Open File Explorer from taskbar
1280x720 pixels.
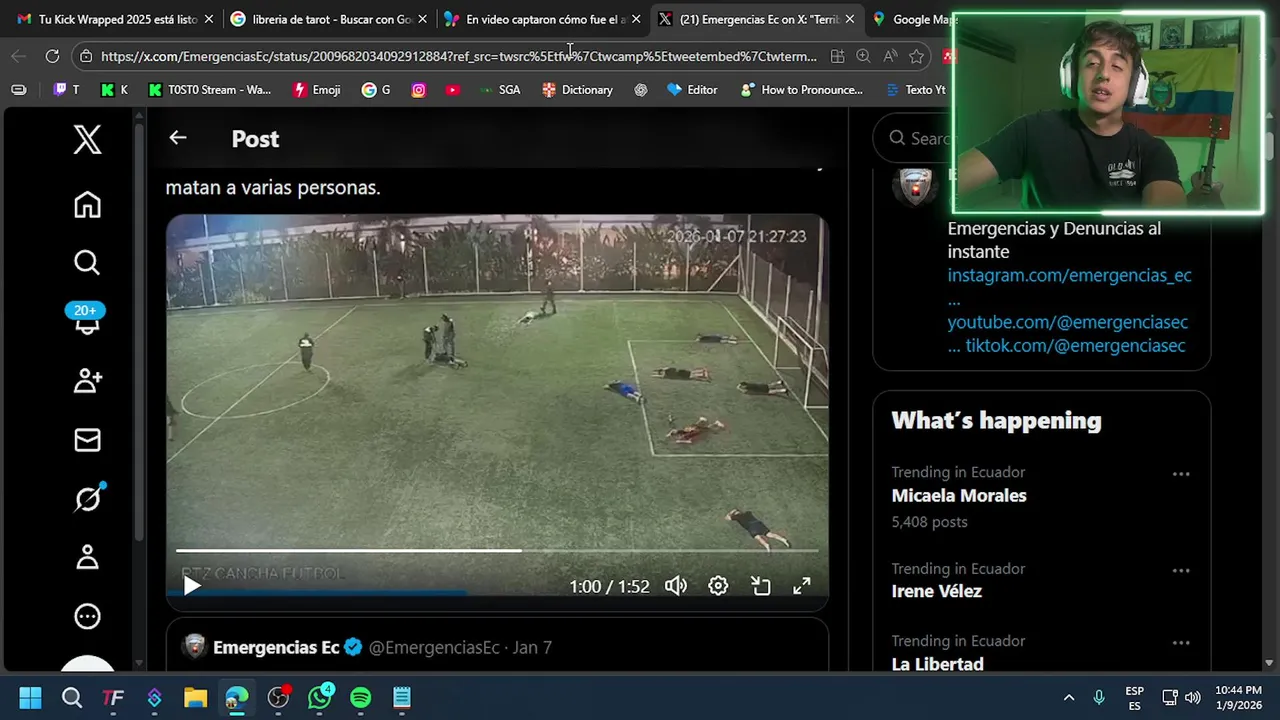click(195, 697)
